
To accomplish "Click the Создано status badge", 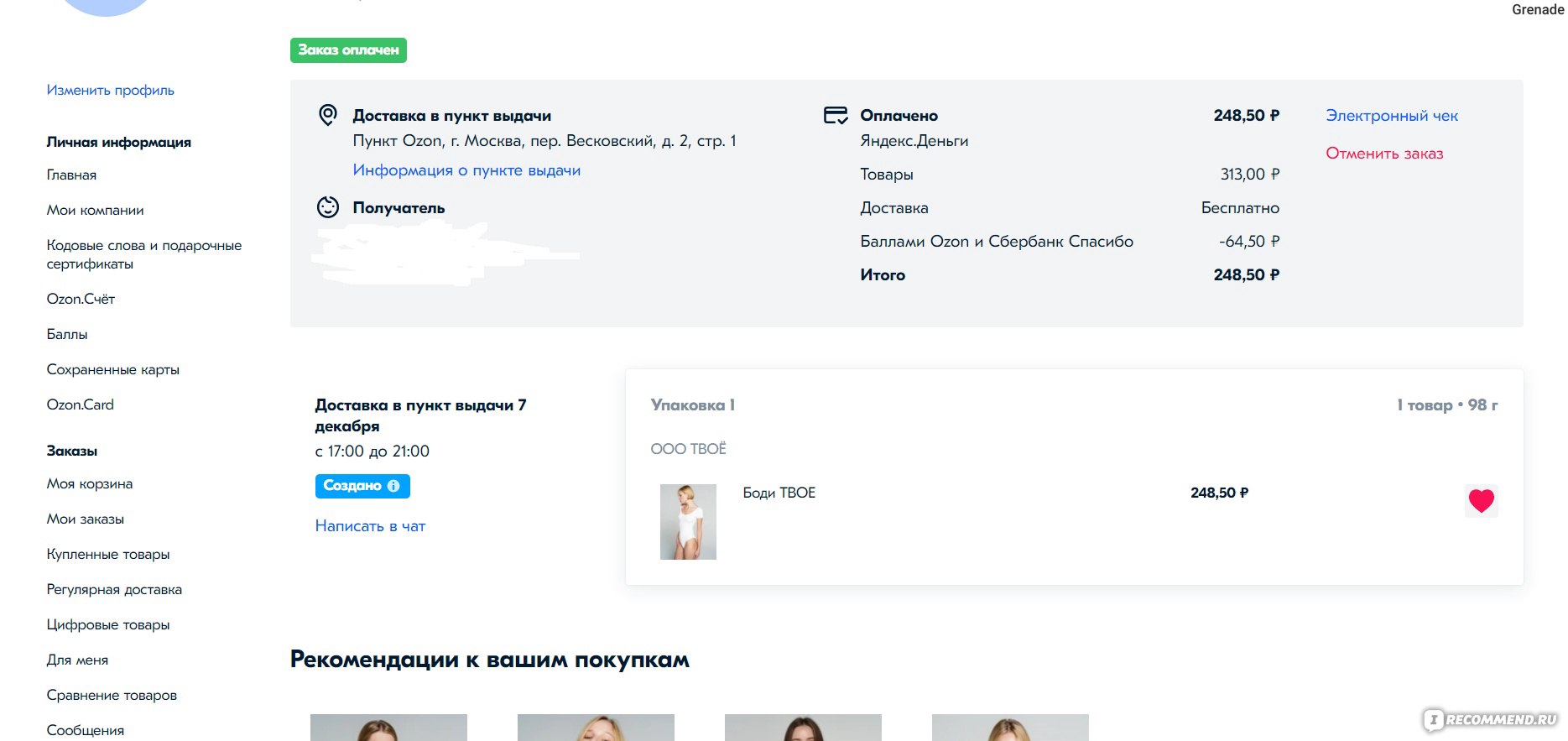I will coord(362,486).
